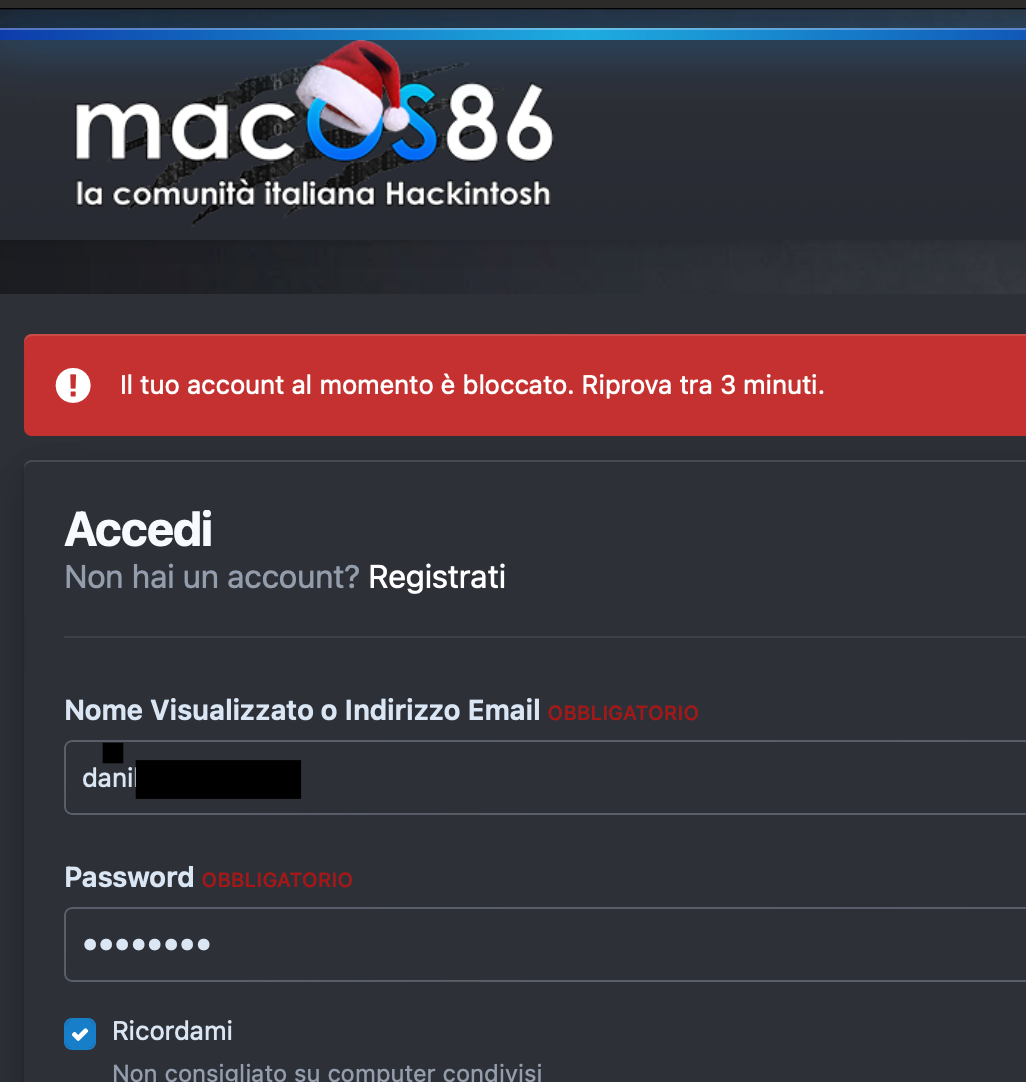Toggle the Ricordami checkbox

(x=80, y=1033)
